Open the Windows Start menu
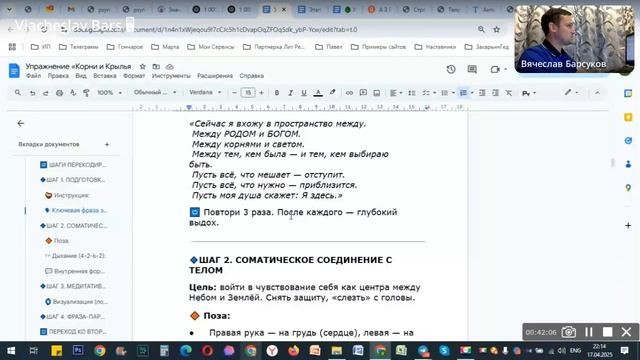 pos(11,351)
